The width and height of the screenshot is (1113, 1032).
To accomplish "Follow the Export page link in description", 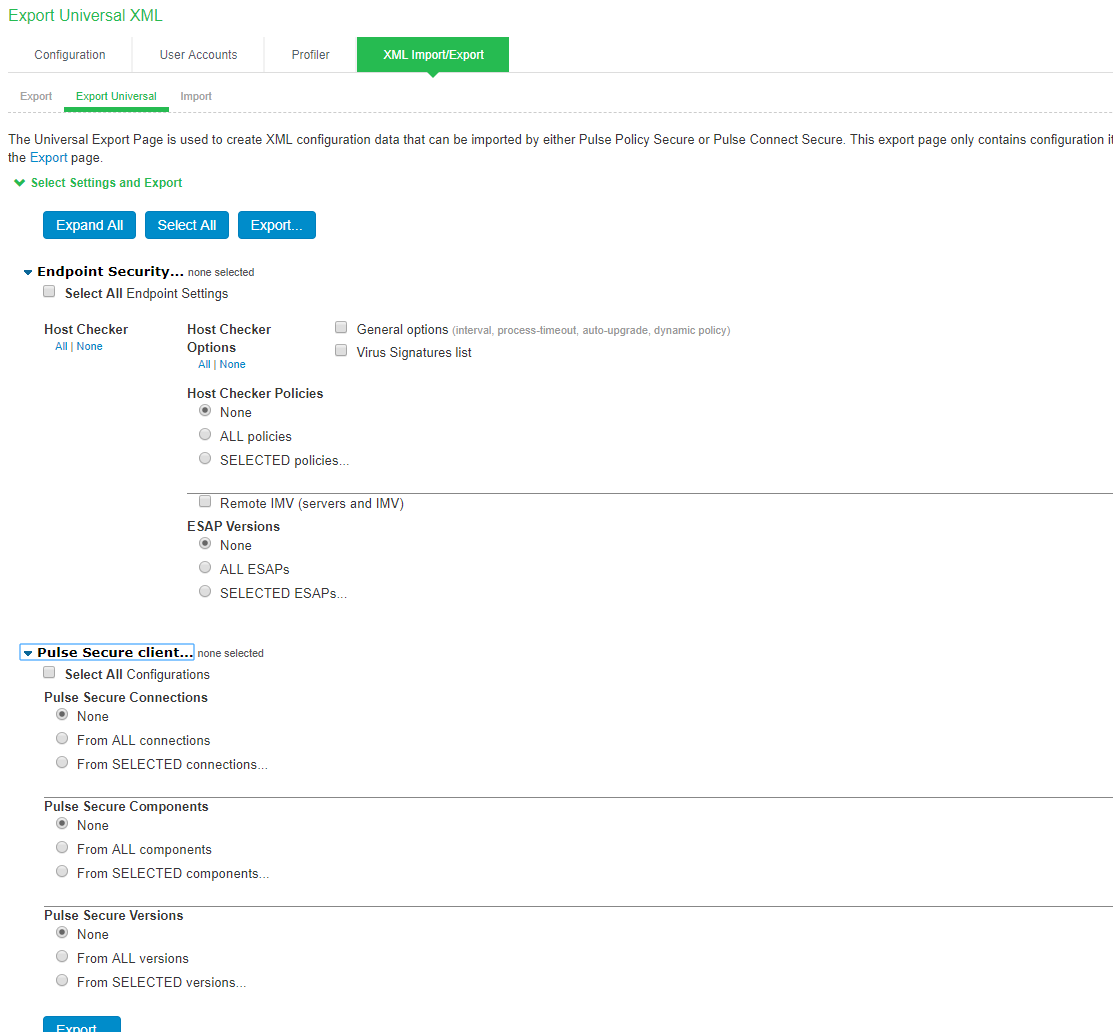I will pos(48,158).
